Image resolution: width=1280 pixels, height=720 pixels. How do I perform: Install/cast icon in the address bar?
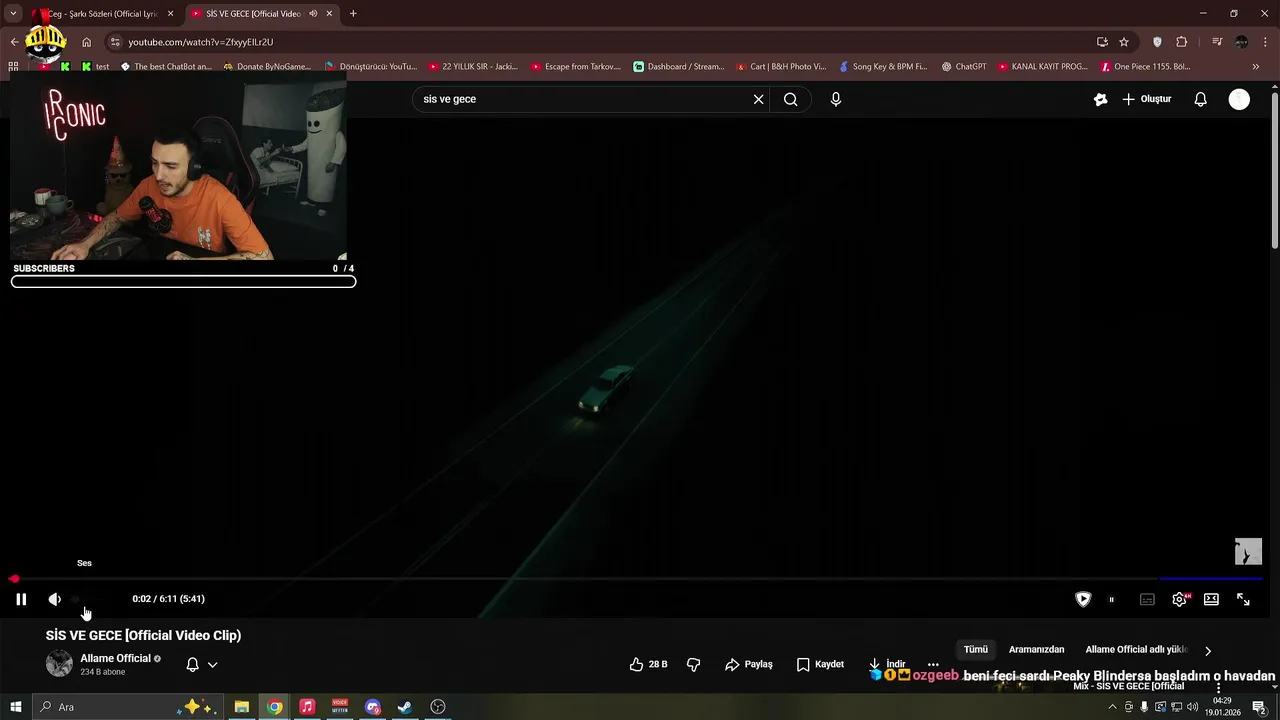tap(1102, 42)
